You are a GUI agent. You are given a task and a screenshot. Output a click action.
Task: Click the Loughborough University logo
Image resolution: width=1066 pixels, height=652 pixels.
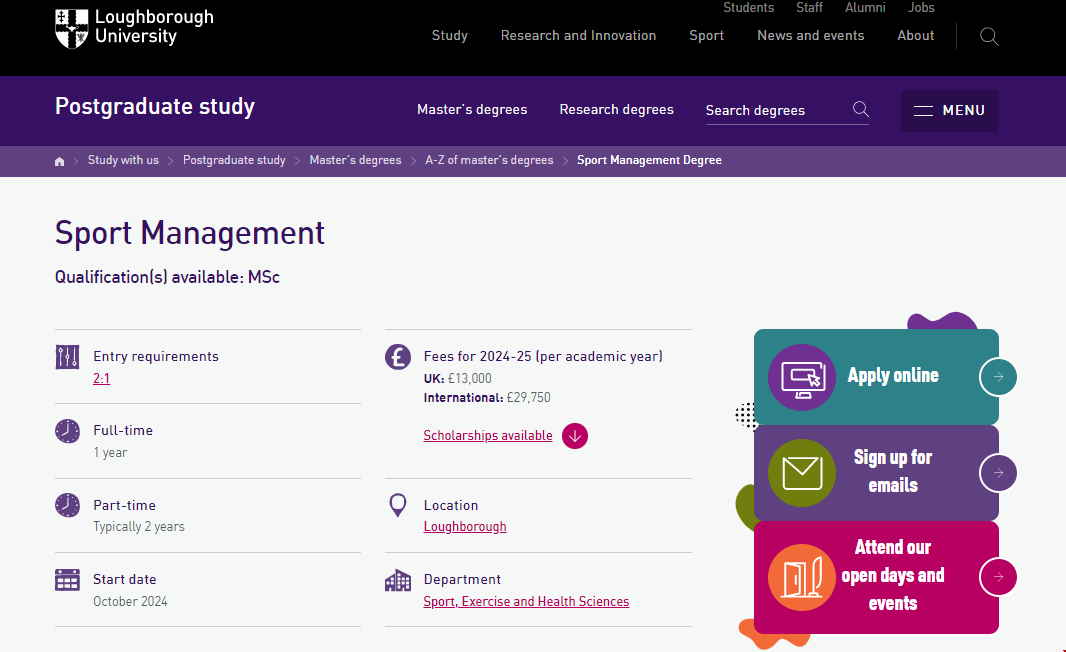pyautogui.click(x=134, y=28)
